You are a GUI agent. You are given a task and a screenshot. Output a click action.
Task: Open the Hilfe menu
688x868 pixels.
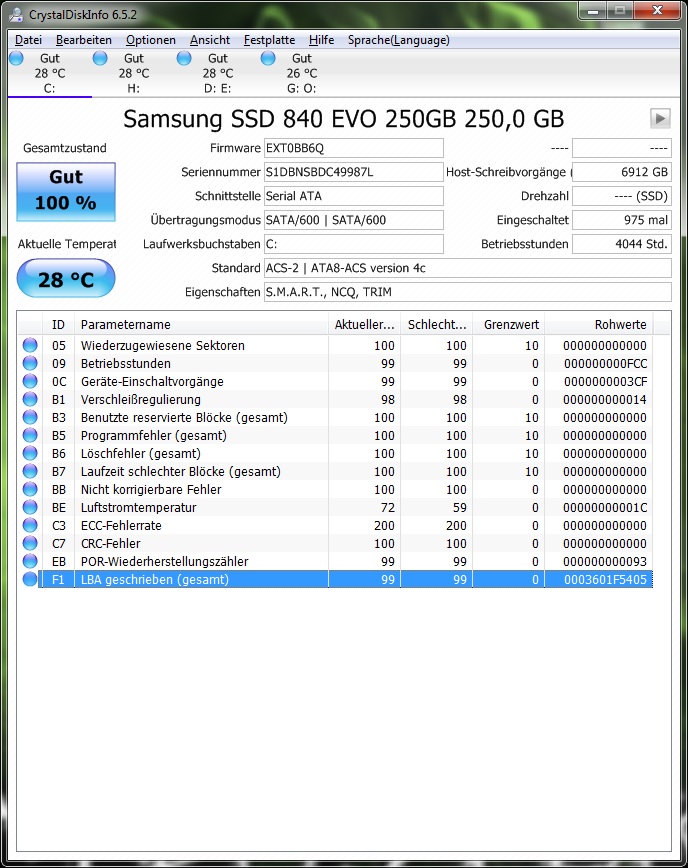322,40
